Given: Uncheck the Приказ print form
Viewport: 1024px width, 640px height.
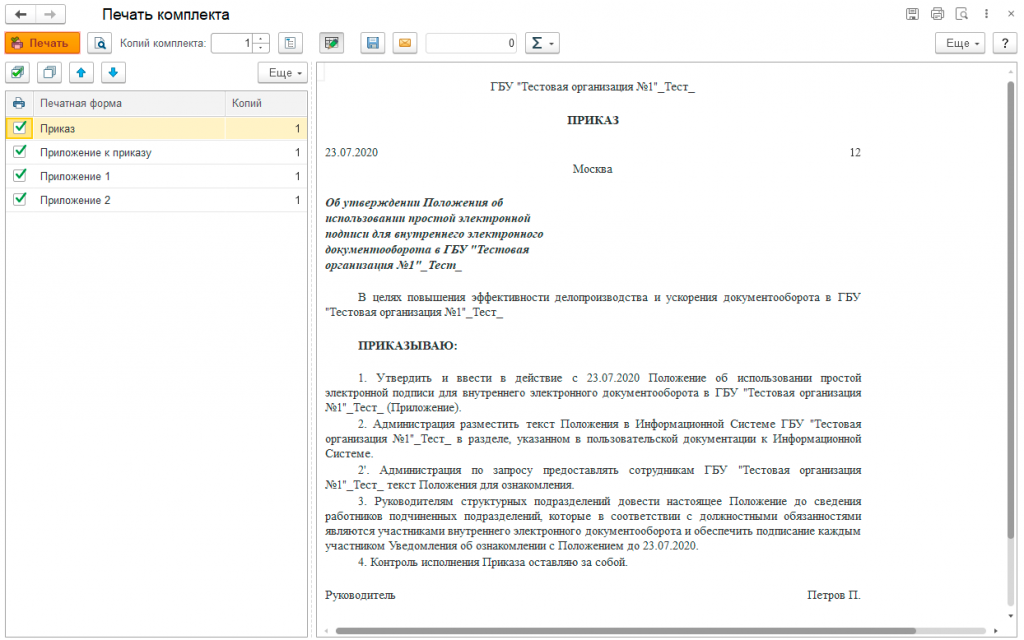Looking at the screenshot, I should click(x=19, y=129).
